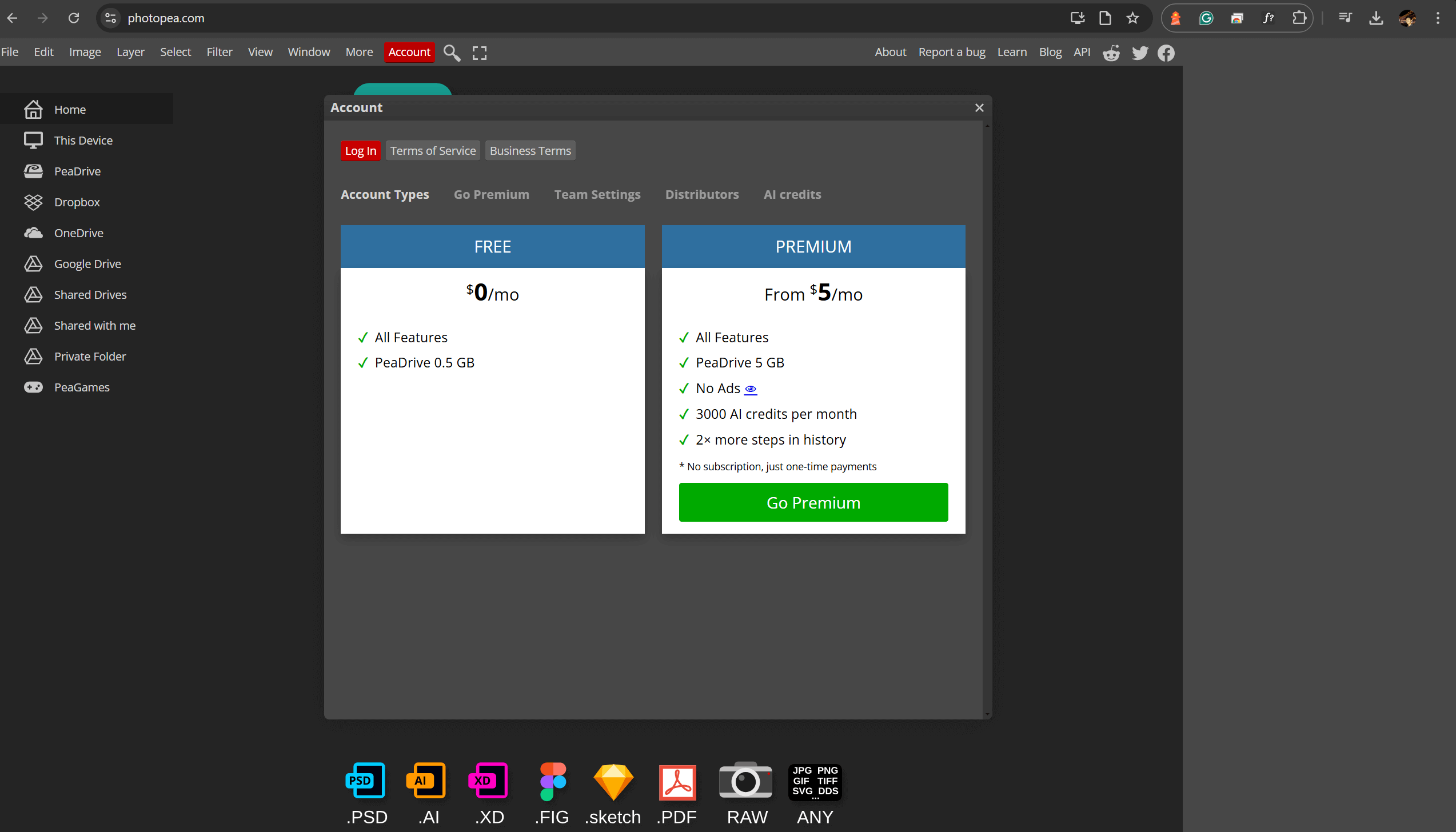Viewport: 1456px width, 832px height.
Task: Open Photopea Twitter page icon
Action: [1140, 53]
